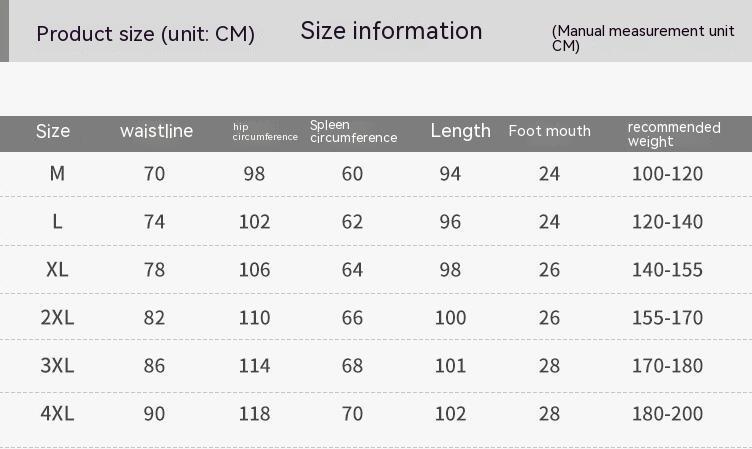Click the hip circumference value 106
This screenshot has height=449, width=752.
pos(254,270)
